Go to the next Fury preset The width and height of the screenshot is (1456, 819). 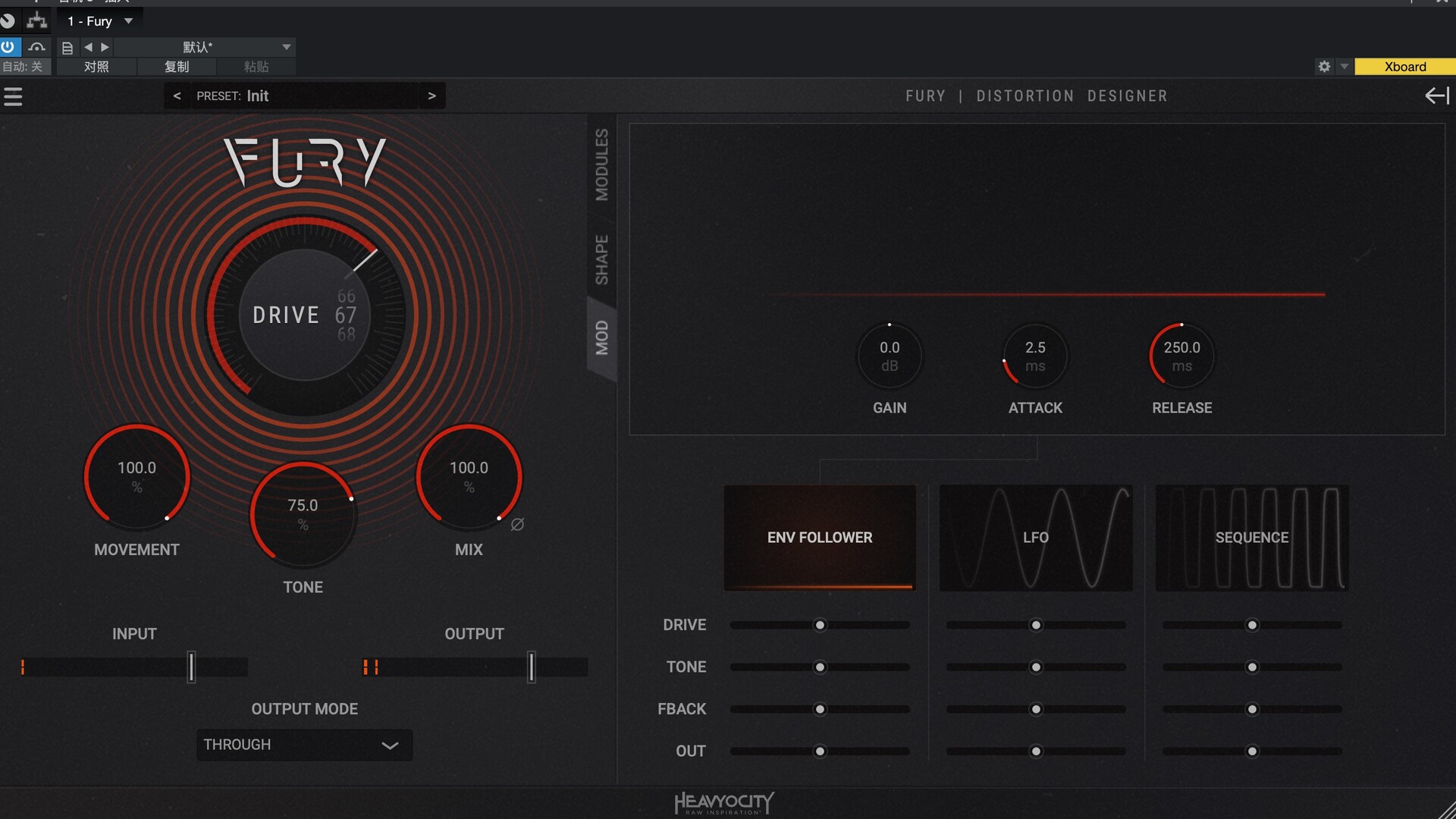tap(431, 96)
